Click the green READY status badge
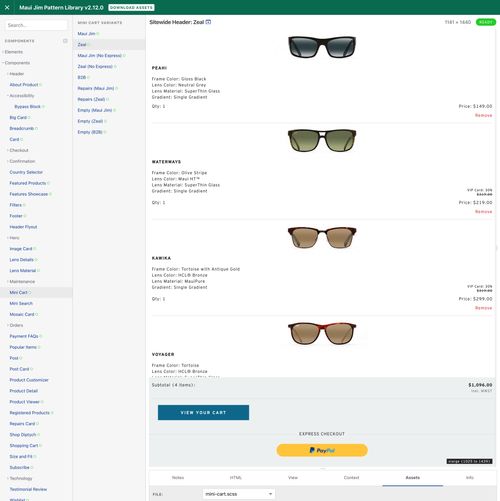Viewport: 500px width, 501px height. click(486, 22)
